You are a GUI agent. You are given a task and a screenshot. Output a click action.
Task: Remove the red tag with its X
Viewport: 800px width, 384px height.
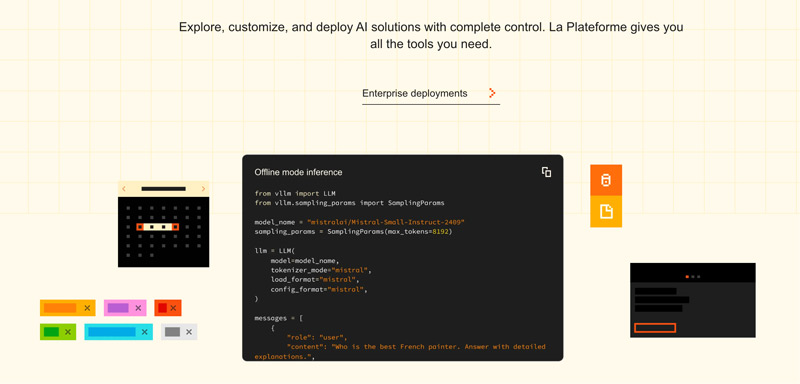(173, 308)
